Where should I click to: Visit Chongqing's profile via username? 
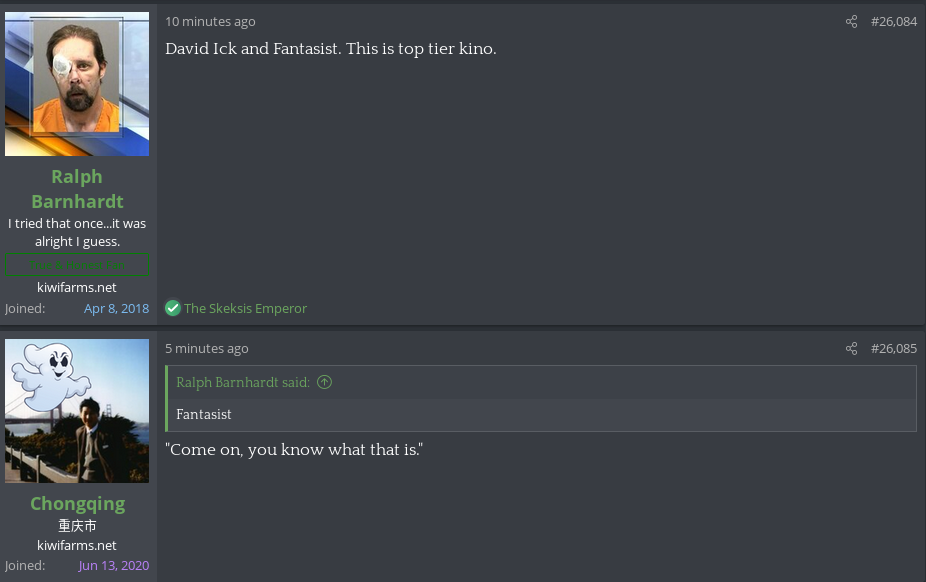pos(77,503)
